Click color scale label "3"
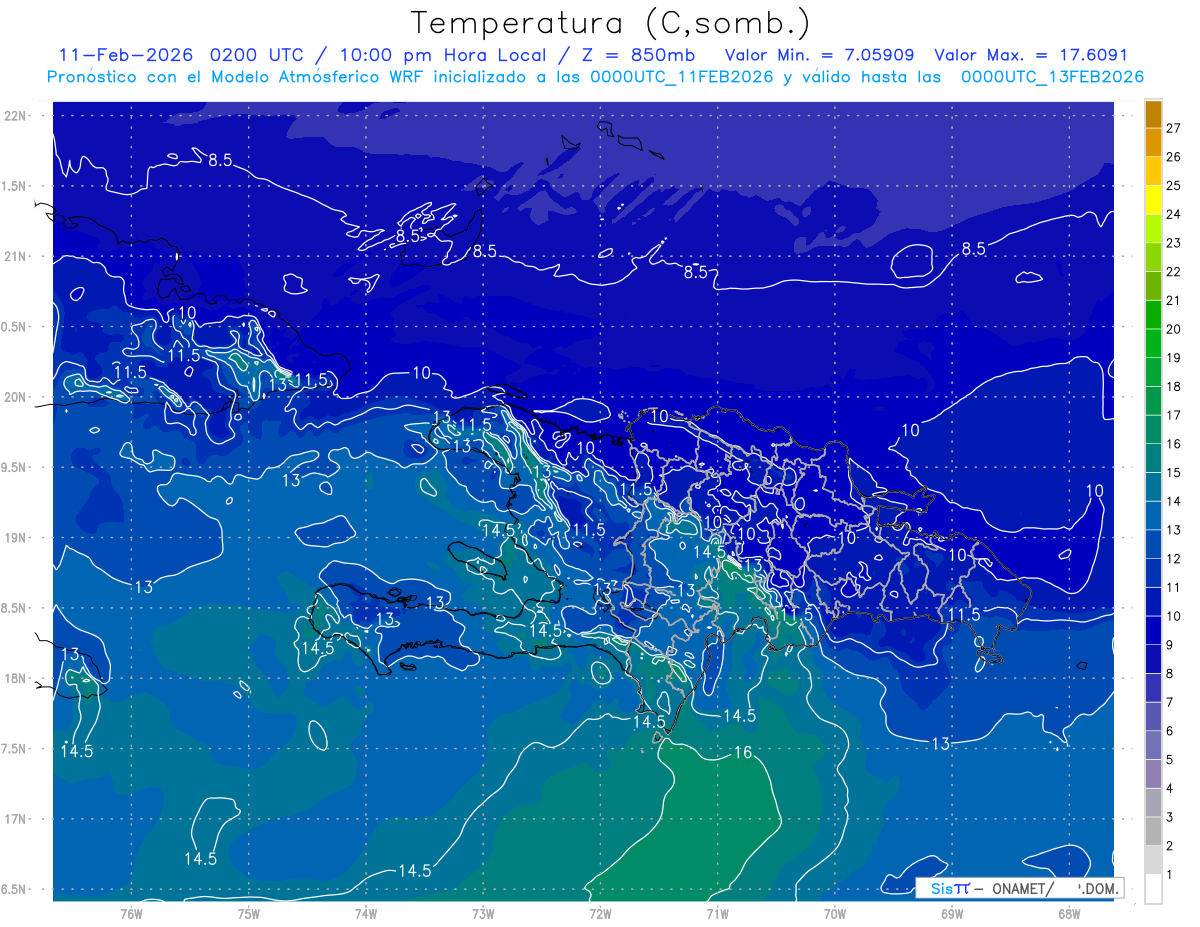Image resolution: width=1200 pixels, height=927 pixels. 1170,817
